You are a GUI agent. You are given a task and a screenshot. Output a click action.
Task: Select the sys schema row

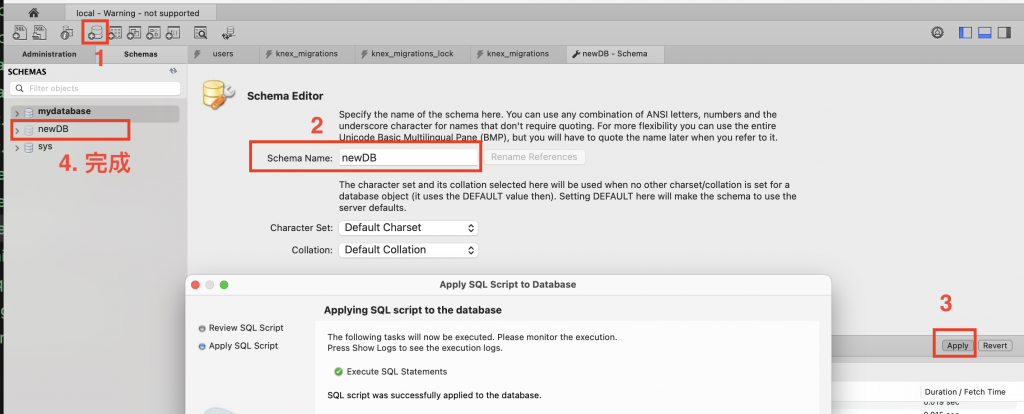point(95,148)
